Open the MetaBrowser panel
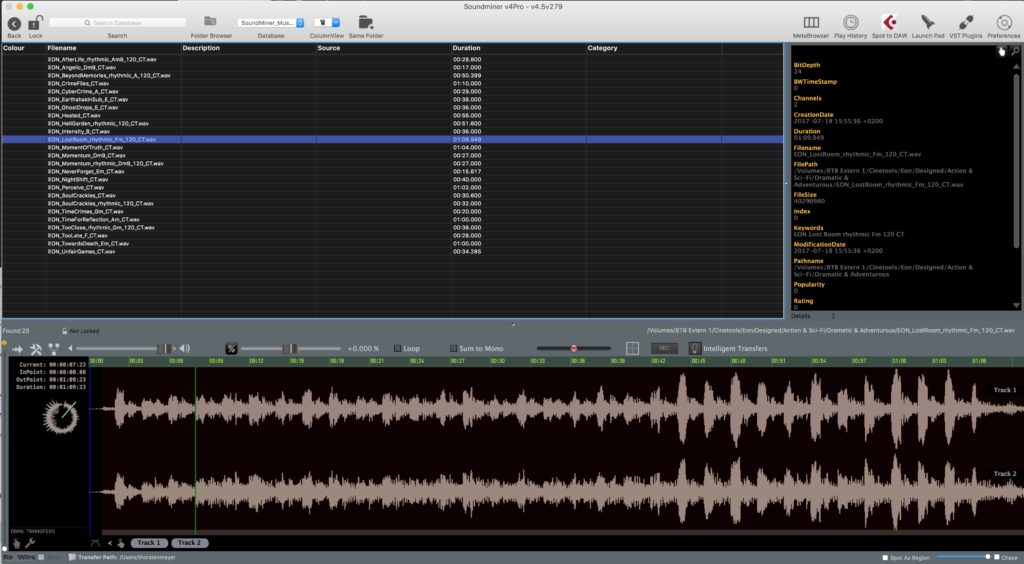This screenshot has width=1024, height=564. (x=811, y=23)
